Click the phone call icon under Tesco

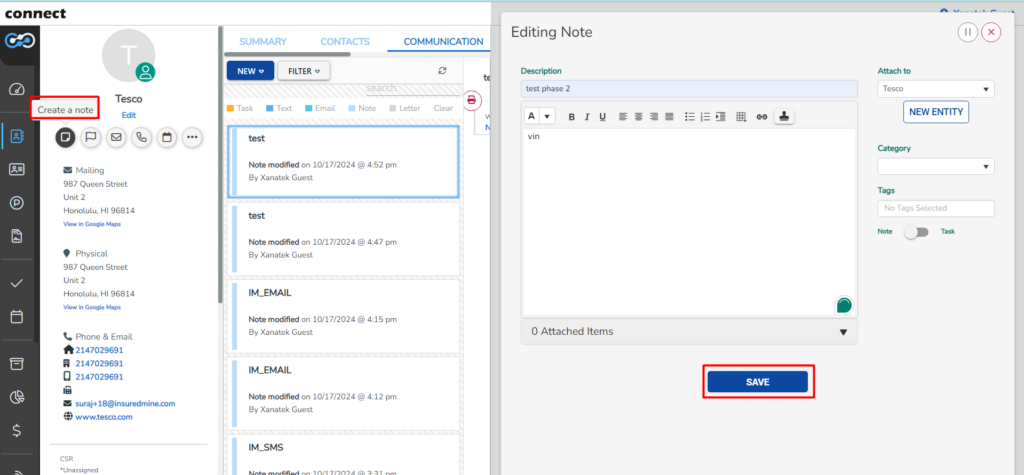tap(141, 138)
